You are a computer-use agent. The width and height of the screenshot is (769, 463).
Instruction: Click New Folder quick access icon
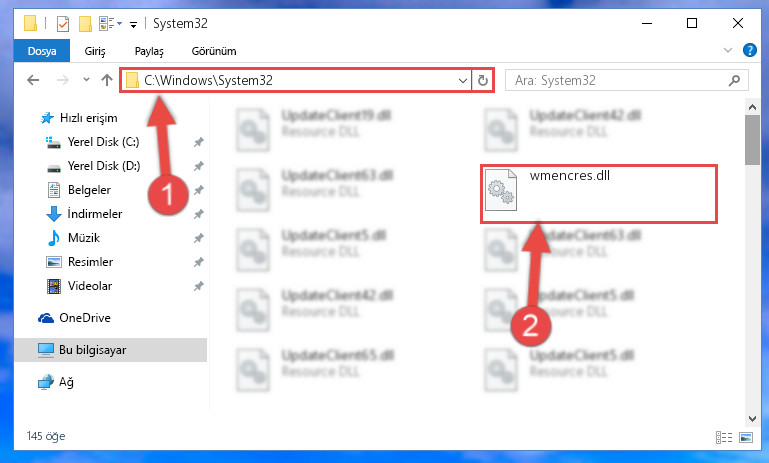tap(85, 24)
